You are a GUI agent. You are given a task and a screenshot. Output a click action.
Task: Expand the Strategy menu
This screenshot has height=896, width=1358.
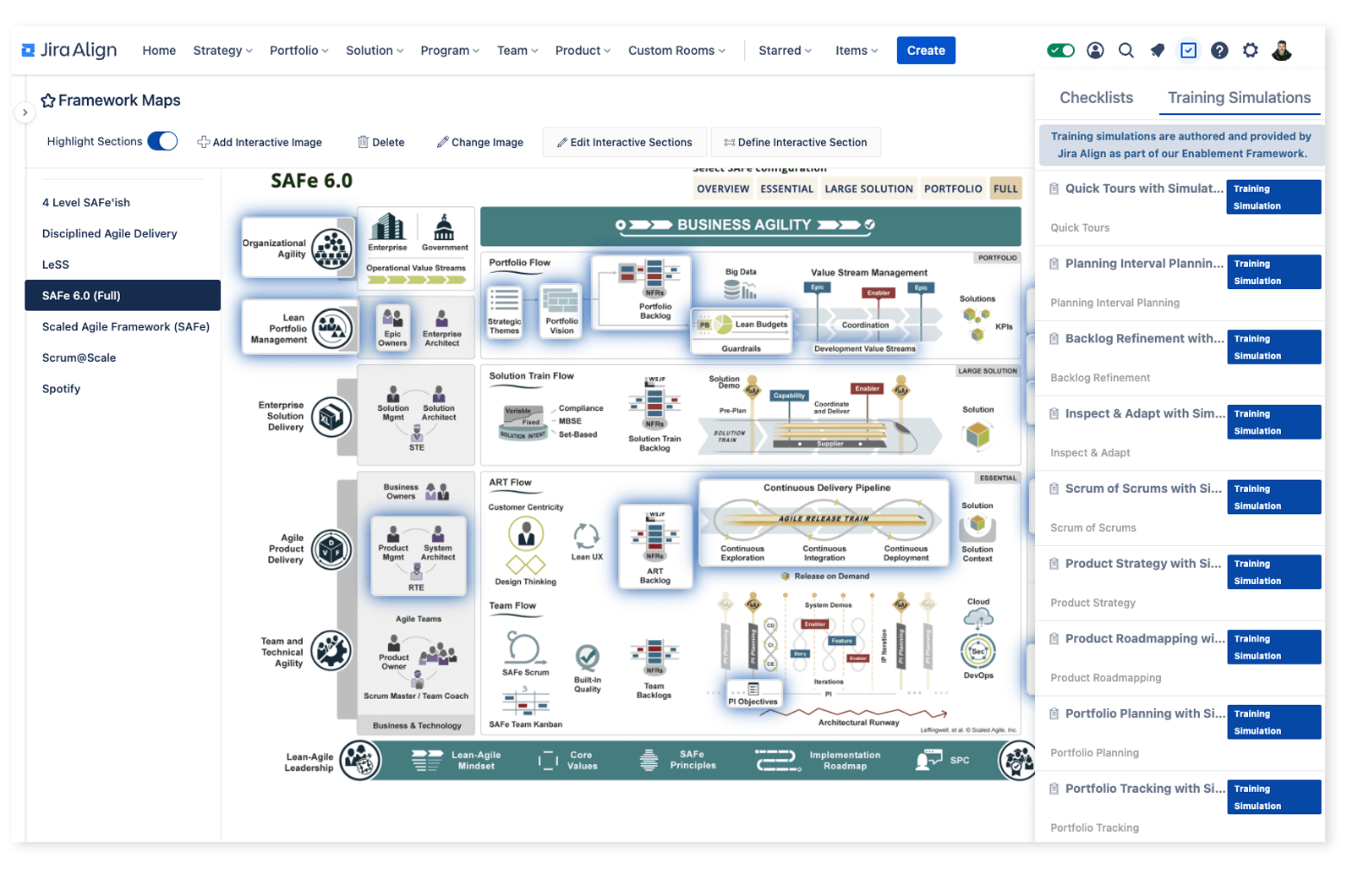(x=222, y=51)
